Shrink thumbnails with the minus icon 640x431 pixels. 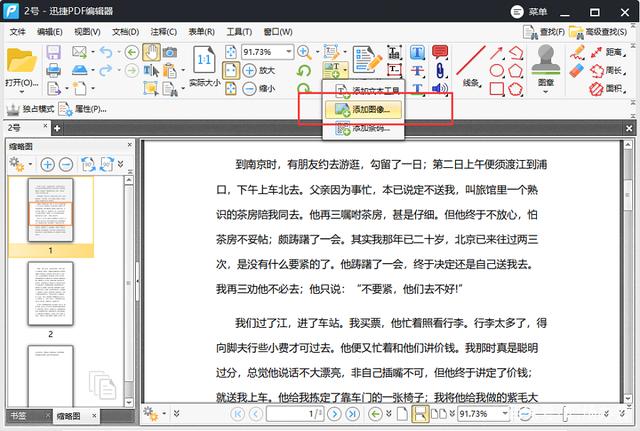click(66, 164)
